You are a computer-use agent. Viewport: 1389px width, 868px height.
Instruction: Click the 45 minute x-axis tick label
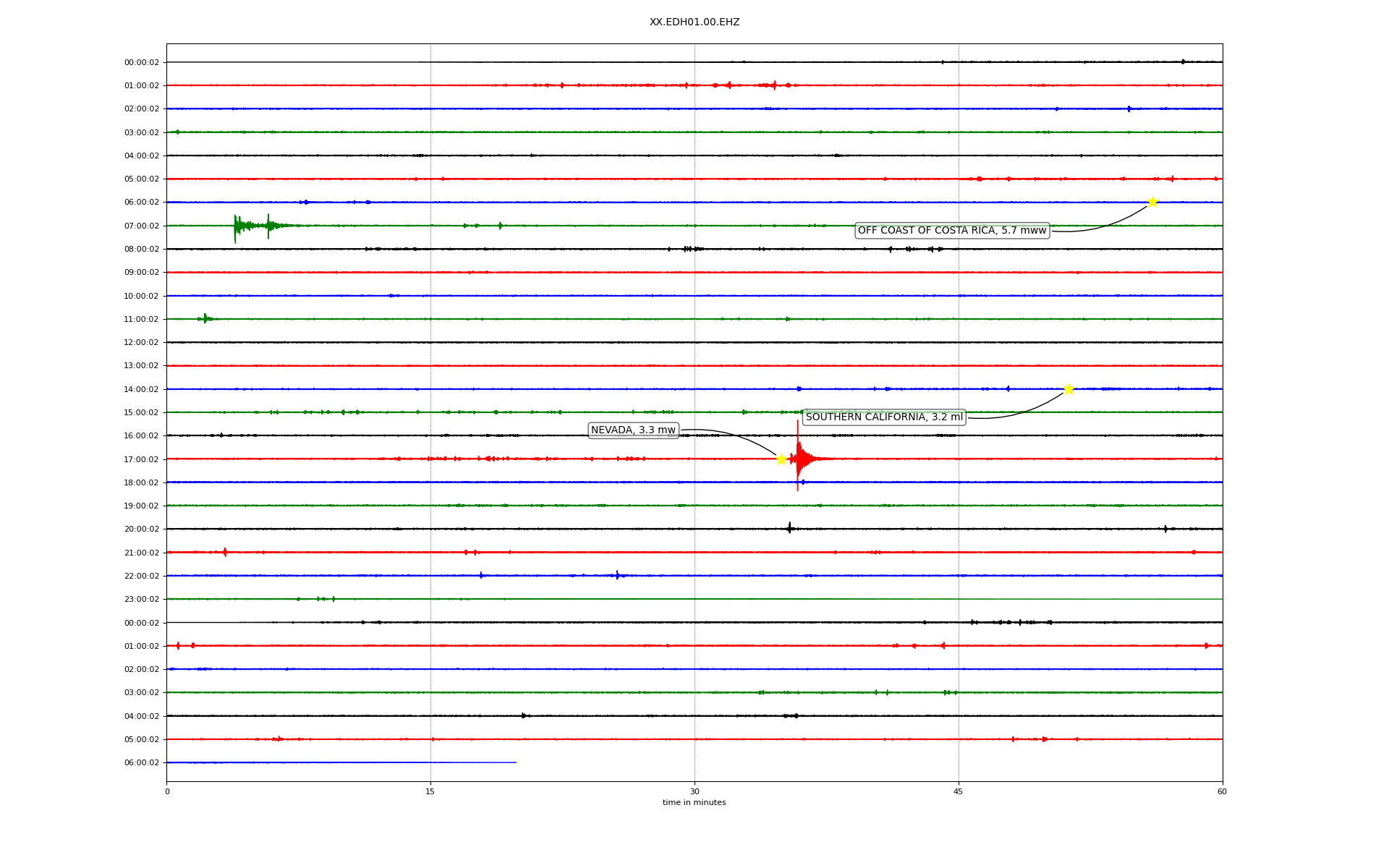tap(959, 791)
